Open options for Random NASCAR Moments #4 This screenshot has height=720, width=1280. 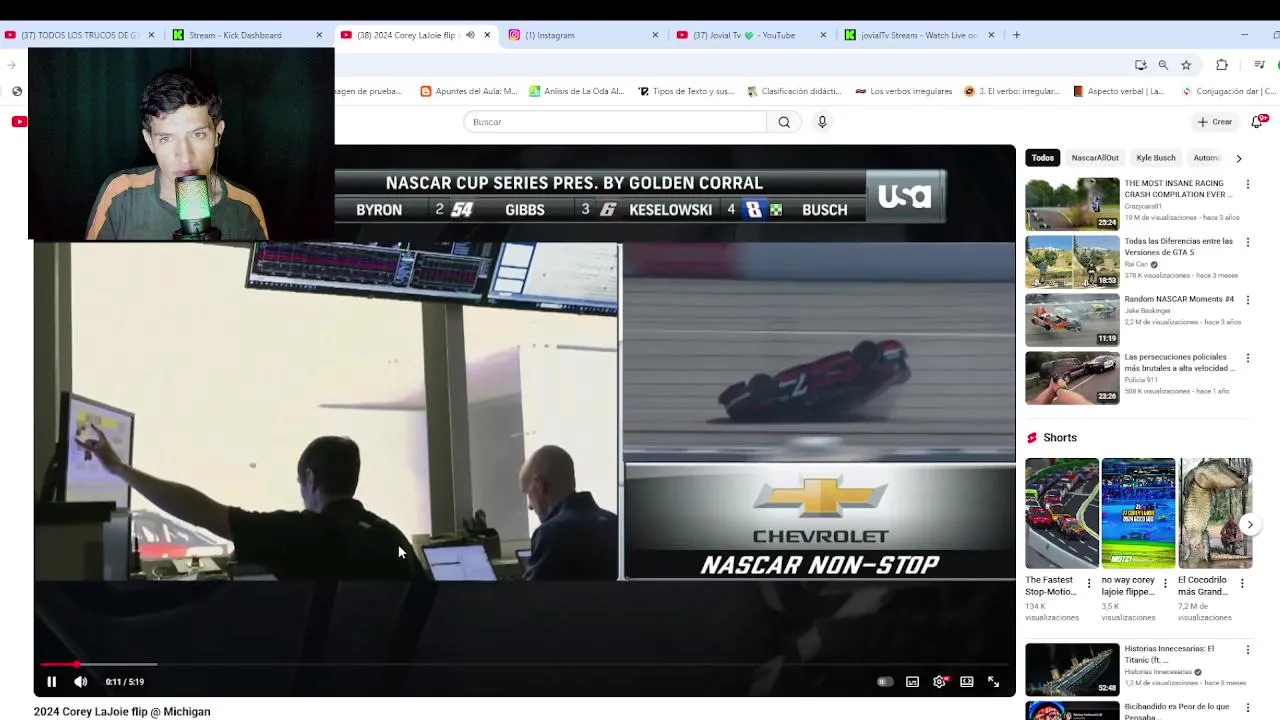click(1247, 300)
